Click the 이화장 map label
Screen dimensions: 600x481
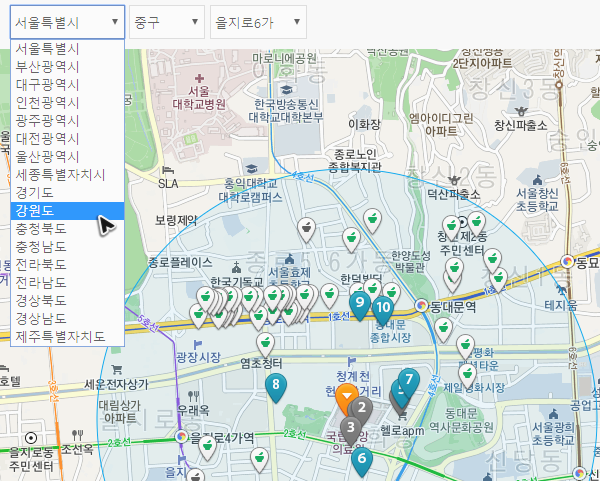[364, 124]
